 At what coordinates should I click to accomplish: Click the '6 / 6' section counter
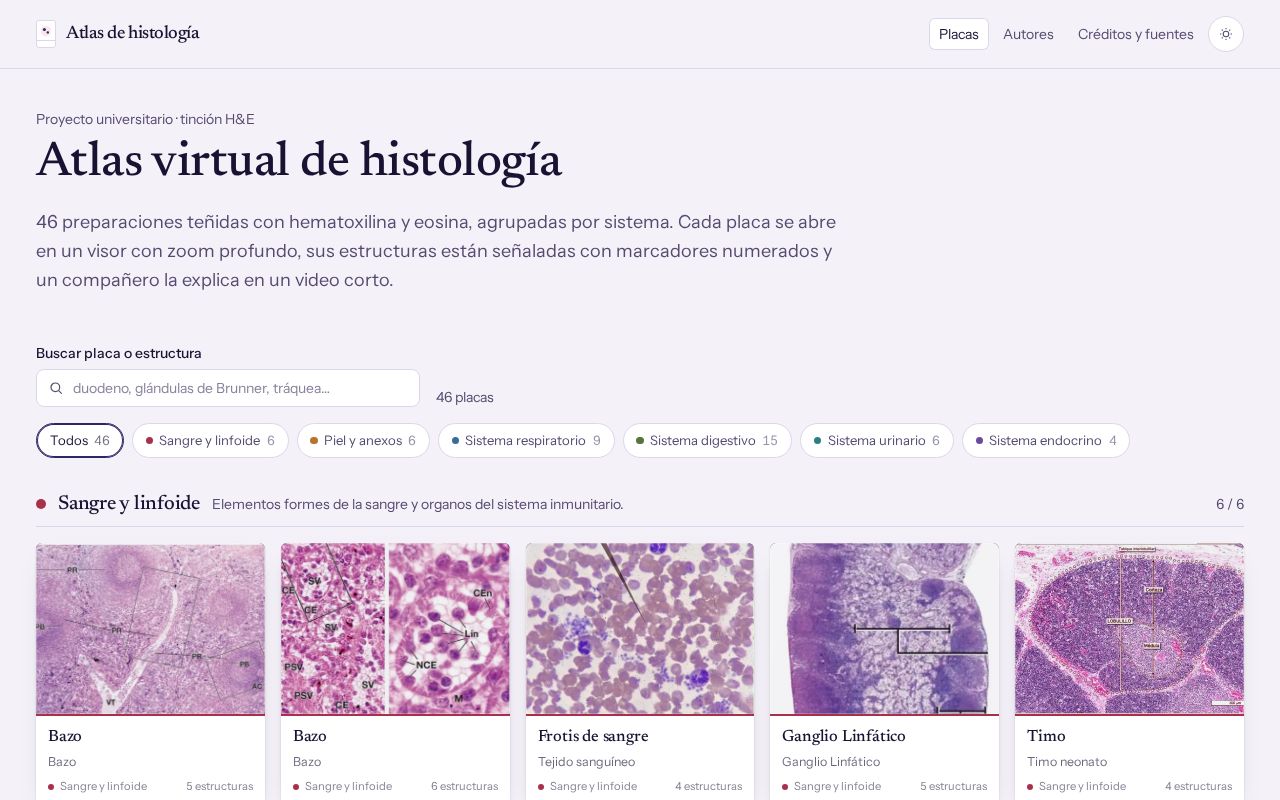(x=1230, y=504)
